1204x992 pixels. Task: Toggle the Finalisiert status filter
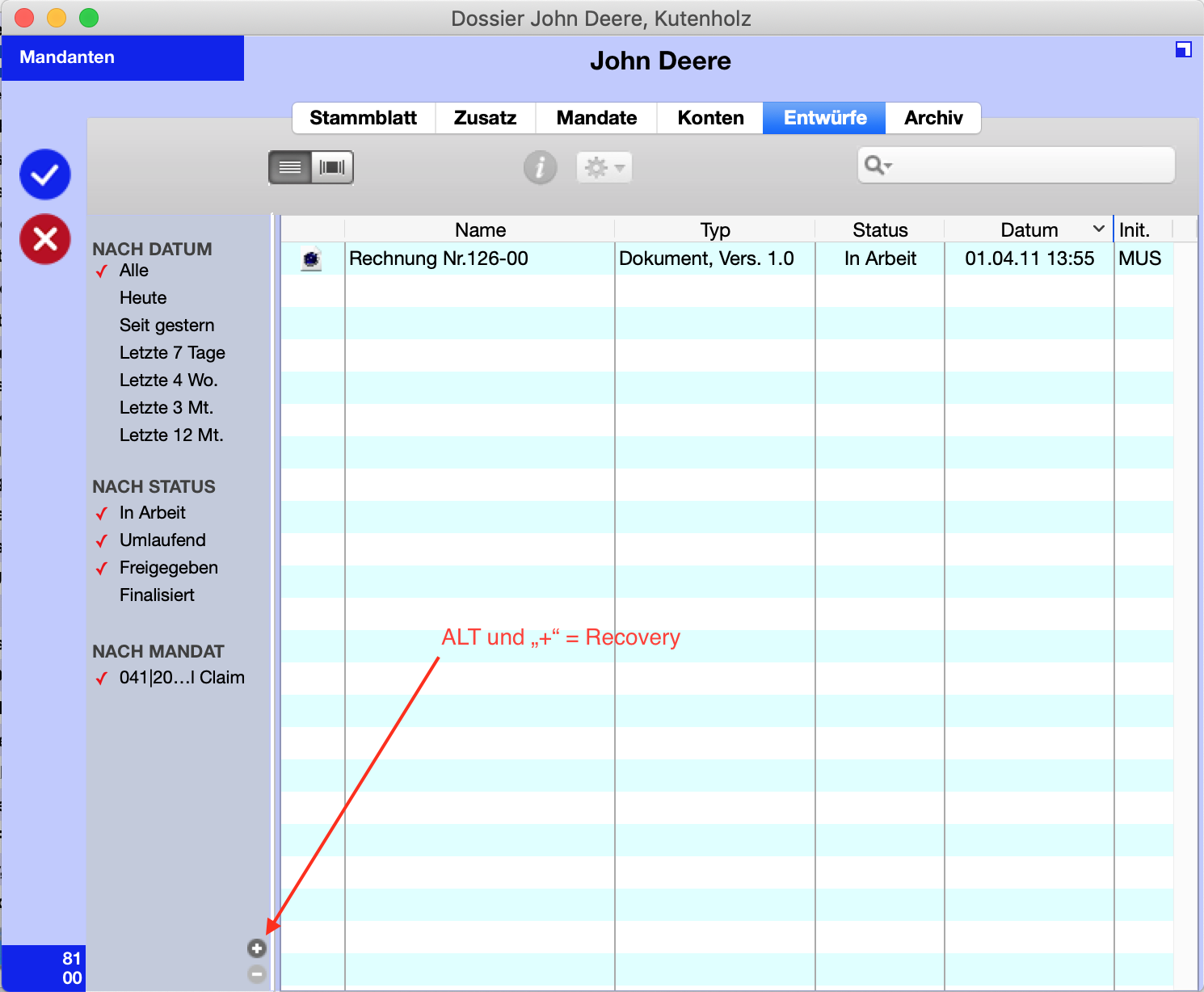(157, 595)
